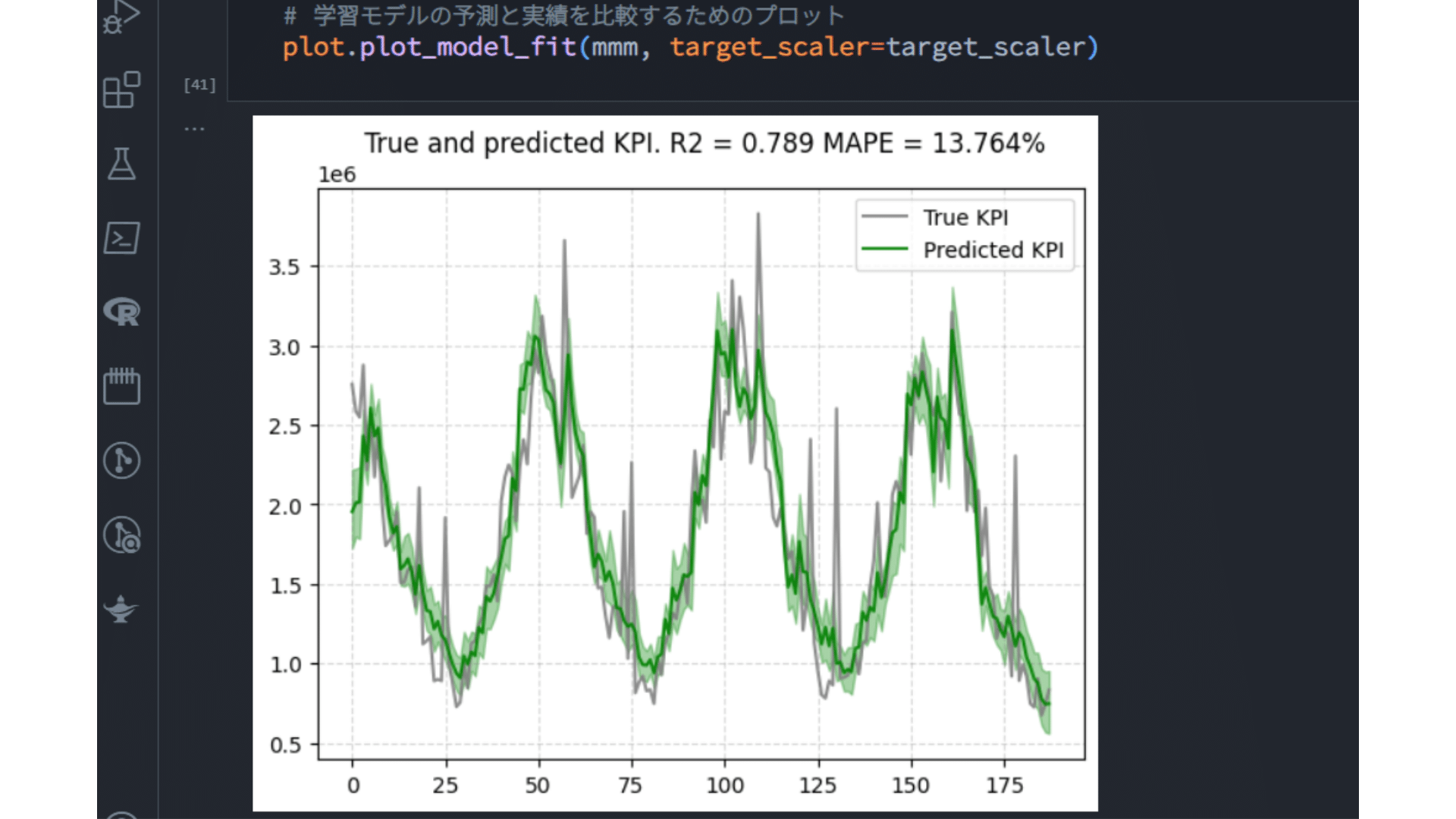The width and height of the screenshot is (1456, 819).
Task: Click the notepad icon in activity bar
Action: (121, 386)
